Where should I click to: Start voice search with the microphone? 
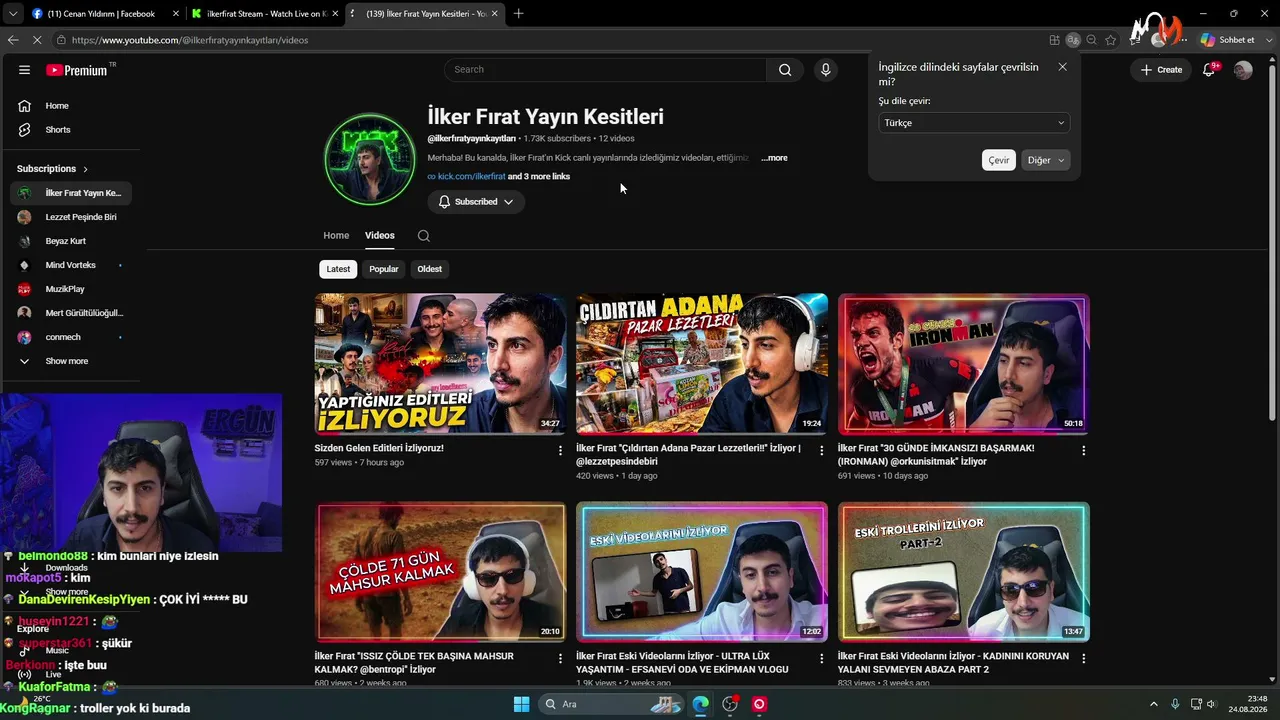click(x=825, y=70)
